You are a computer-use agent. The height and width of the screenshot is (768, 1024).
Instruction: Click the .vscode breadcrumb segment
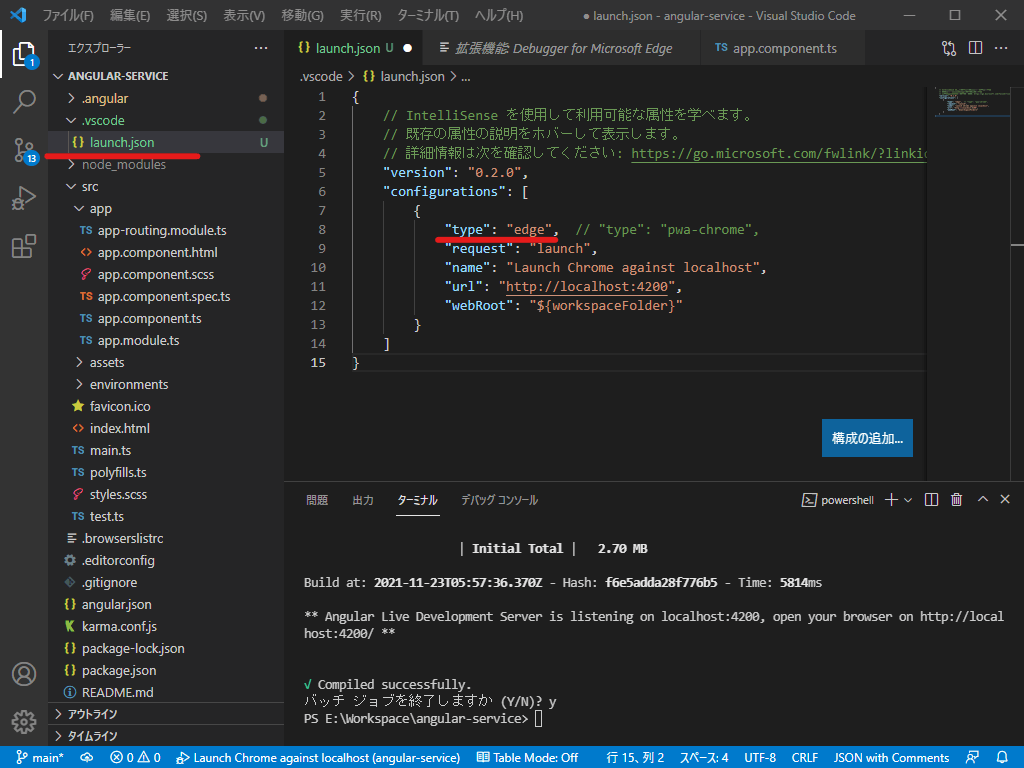tap(321, 76)
